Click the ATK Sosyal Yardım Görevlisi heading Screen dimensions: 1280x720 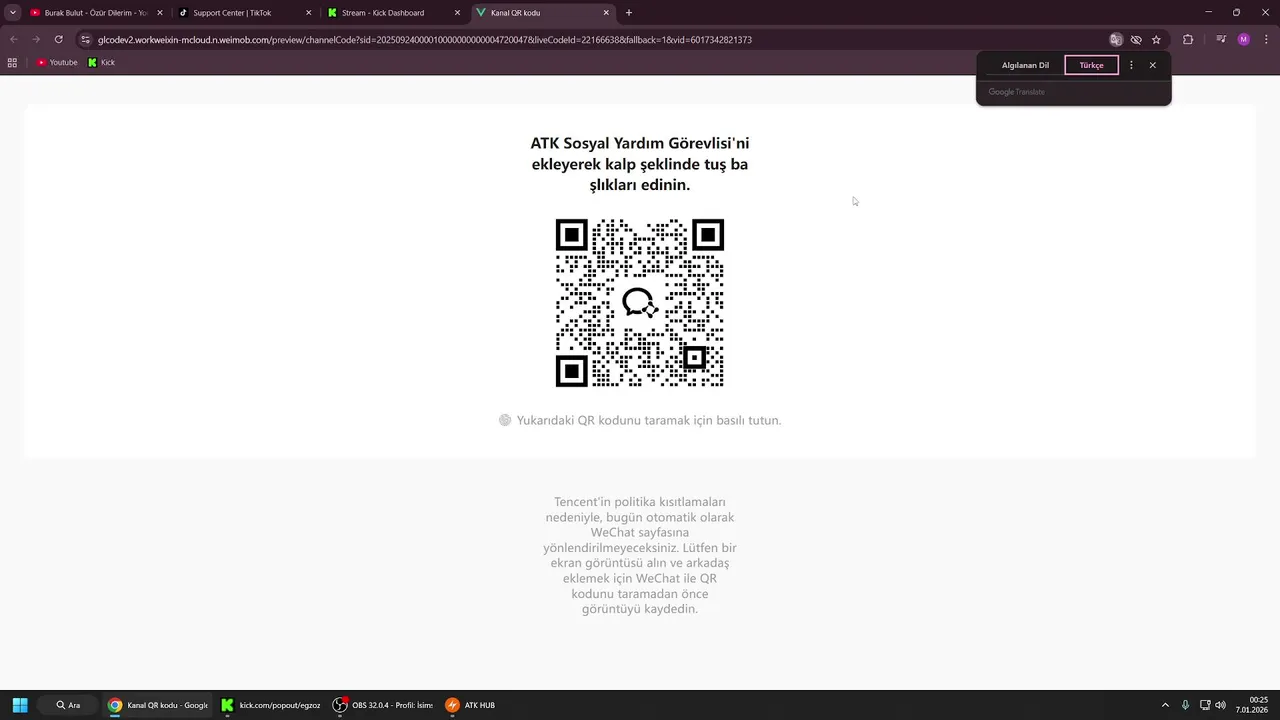pyautogui.click(x=640, y=164)
